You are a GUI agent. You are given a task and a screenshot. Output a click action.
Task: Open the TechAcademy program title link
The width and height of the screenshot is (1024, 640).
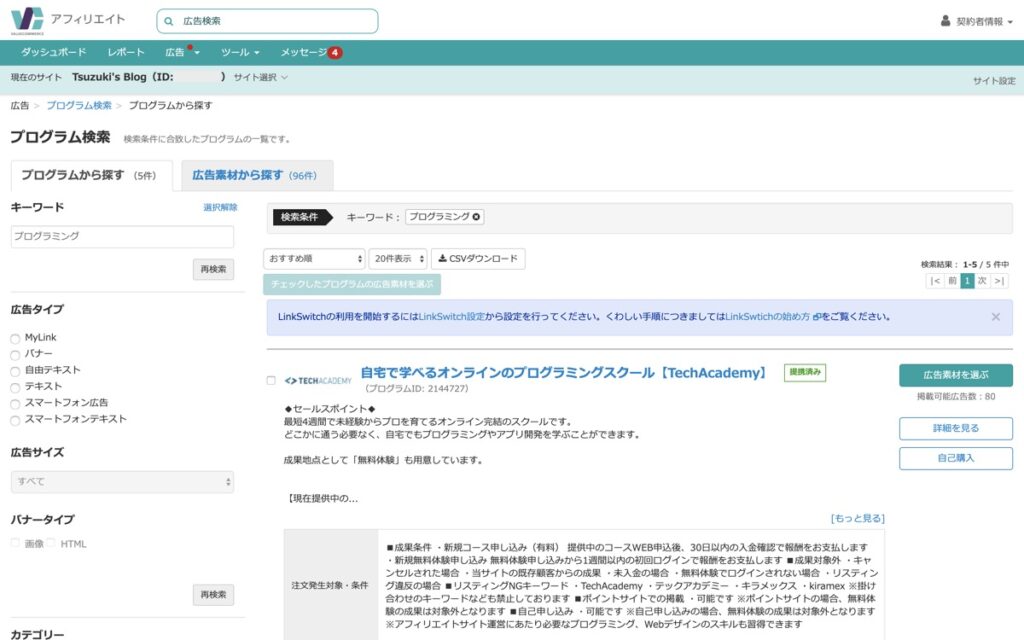click(x=564, y=373)
